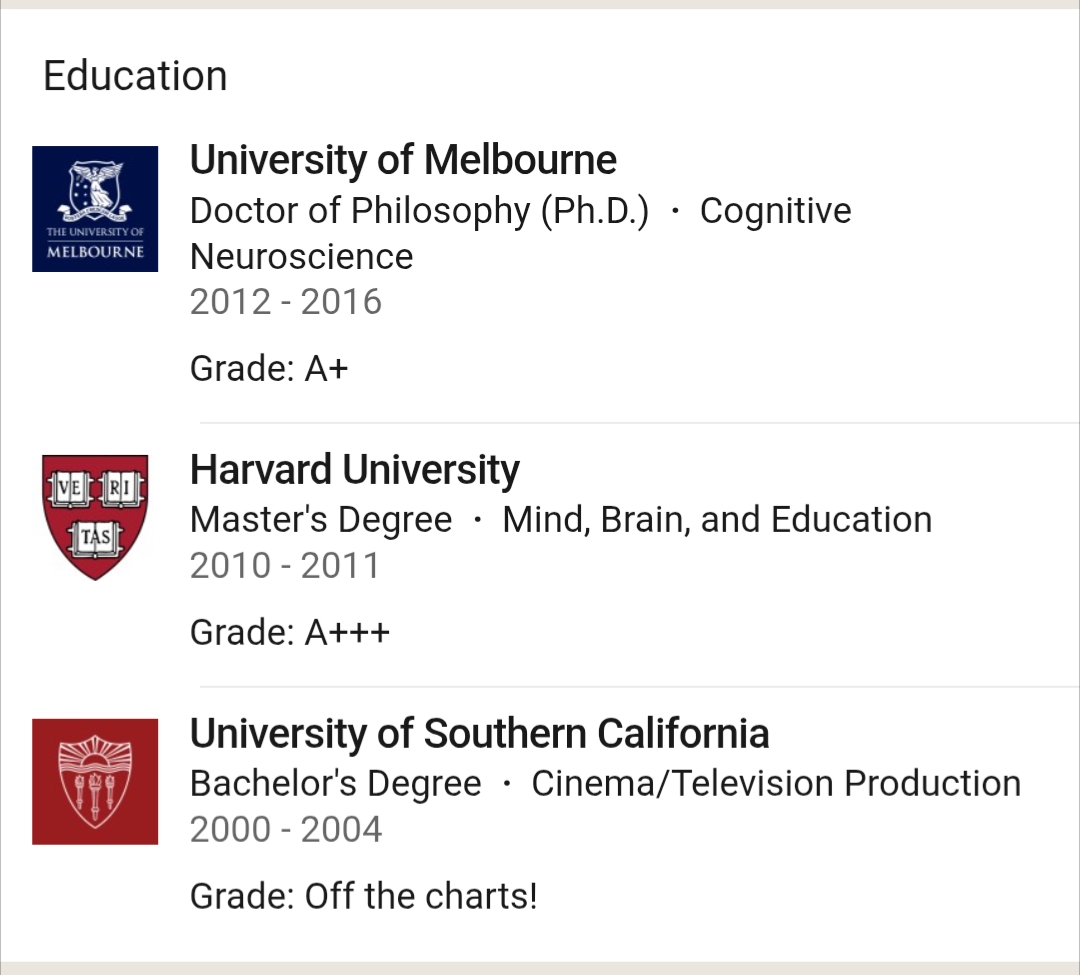1080x975 pixels.
Task: Select the 2000 - 2004 date range
Action: tap(286, 830)
